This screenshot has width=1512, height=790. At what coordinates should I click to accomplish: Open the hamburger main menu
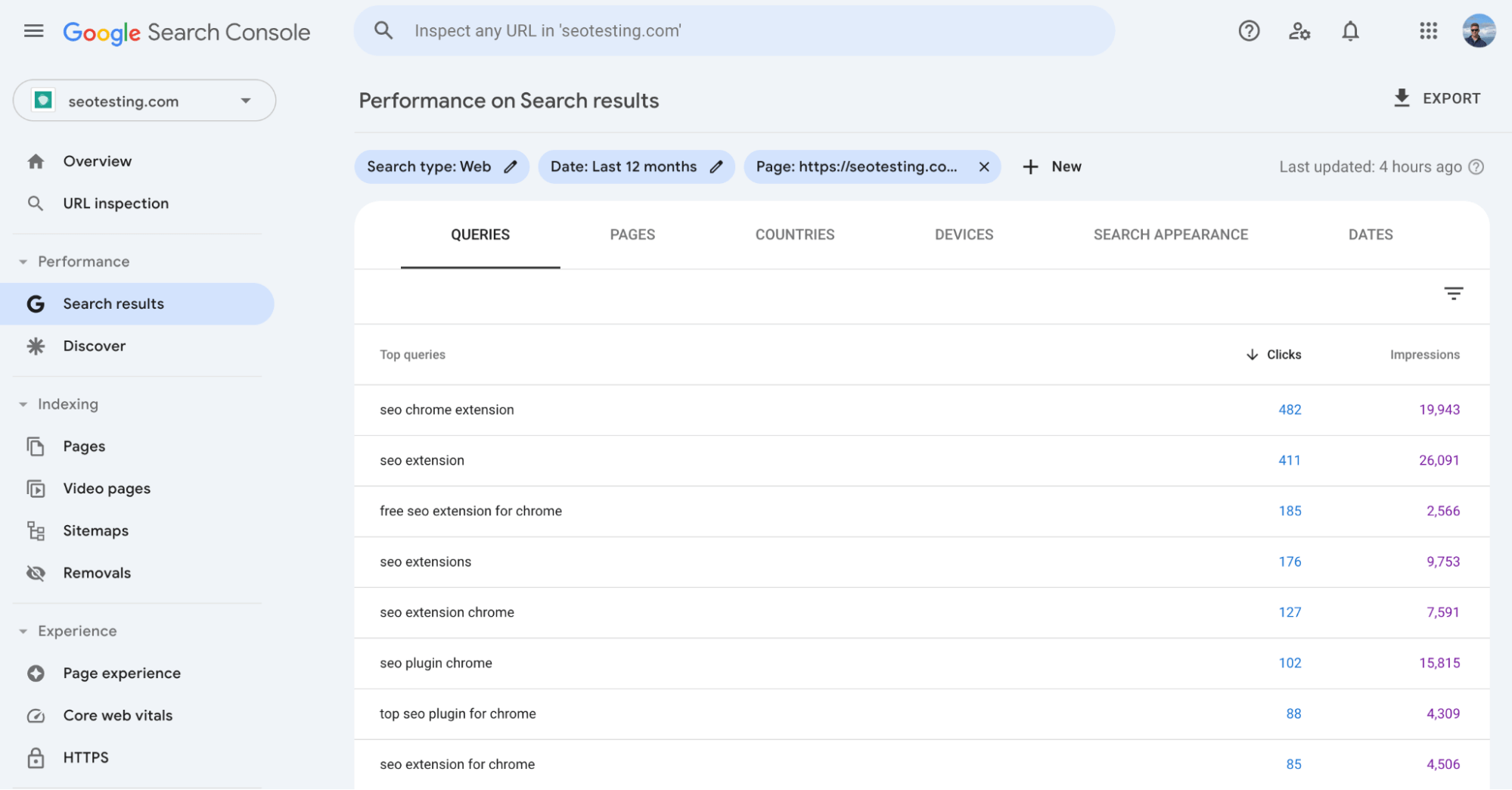click(33, 31)
